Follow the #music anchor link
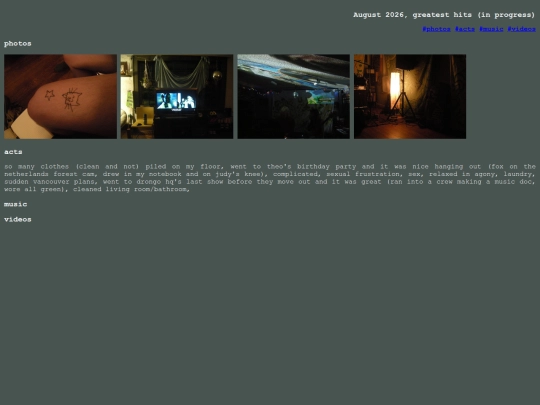 coord(491,29)
